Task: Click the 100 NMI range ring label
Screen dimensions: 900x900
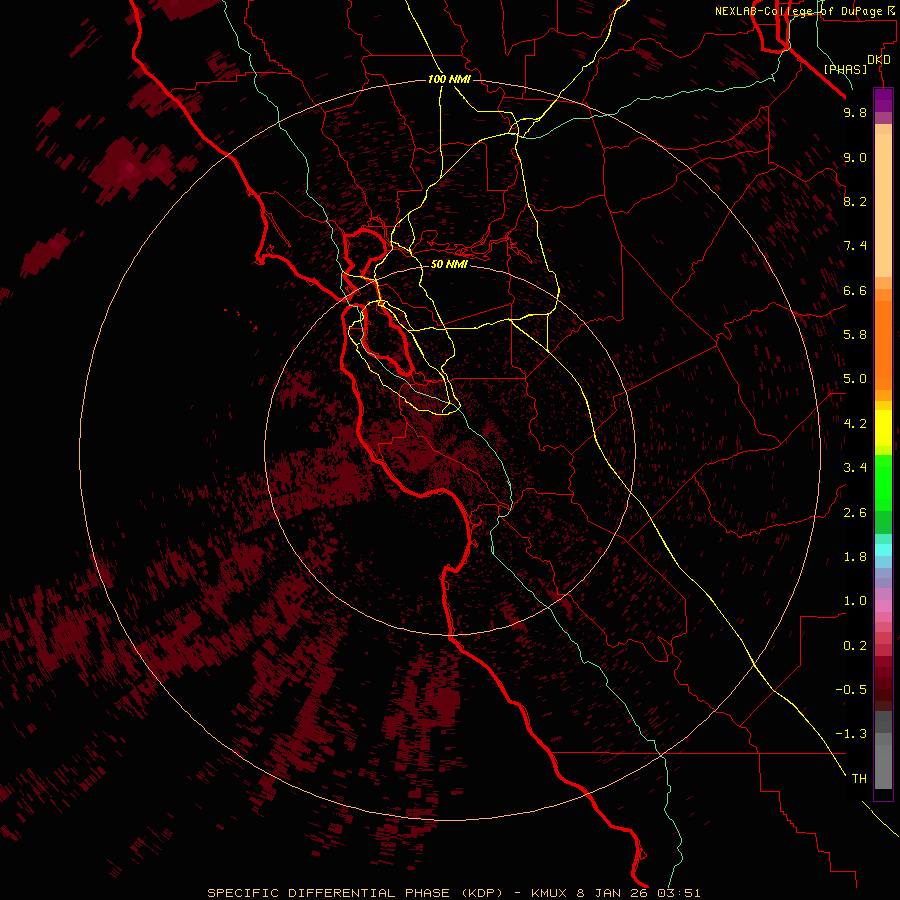Action: (x=449, y=79)
